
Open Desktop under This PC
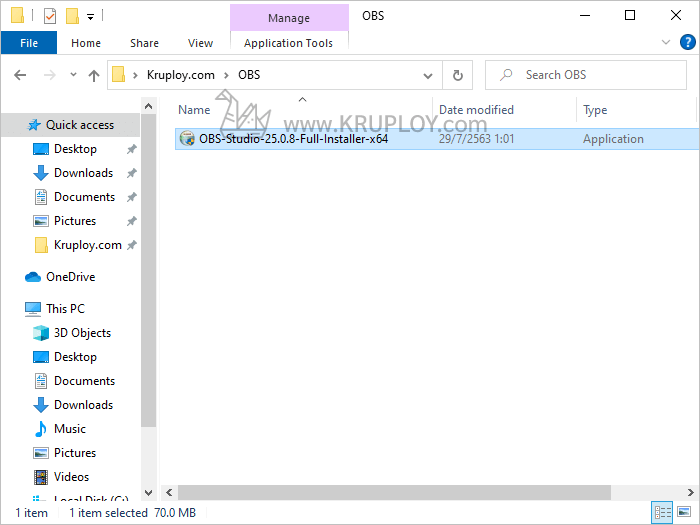tap(75, 357)
